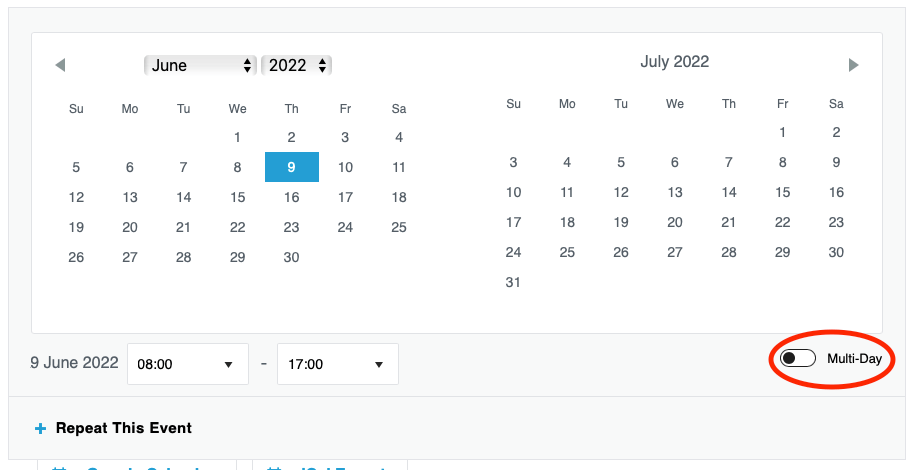
Task: Pick July 13 in right calendar
Action: [x=675, y=192]
